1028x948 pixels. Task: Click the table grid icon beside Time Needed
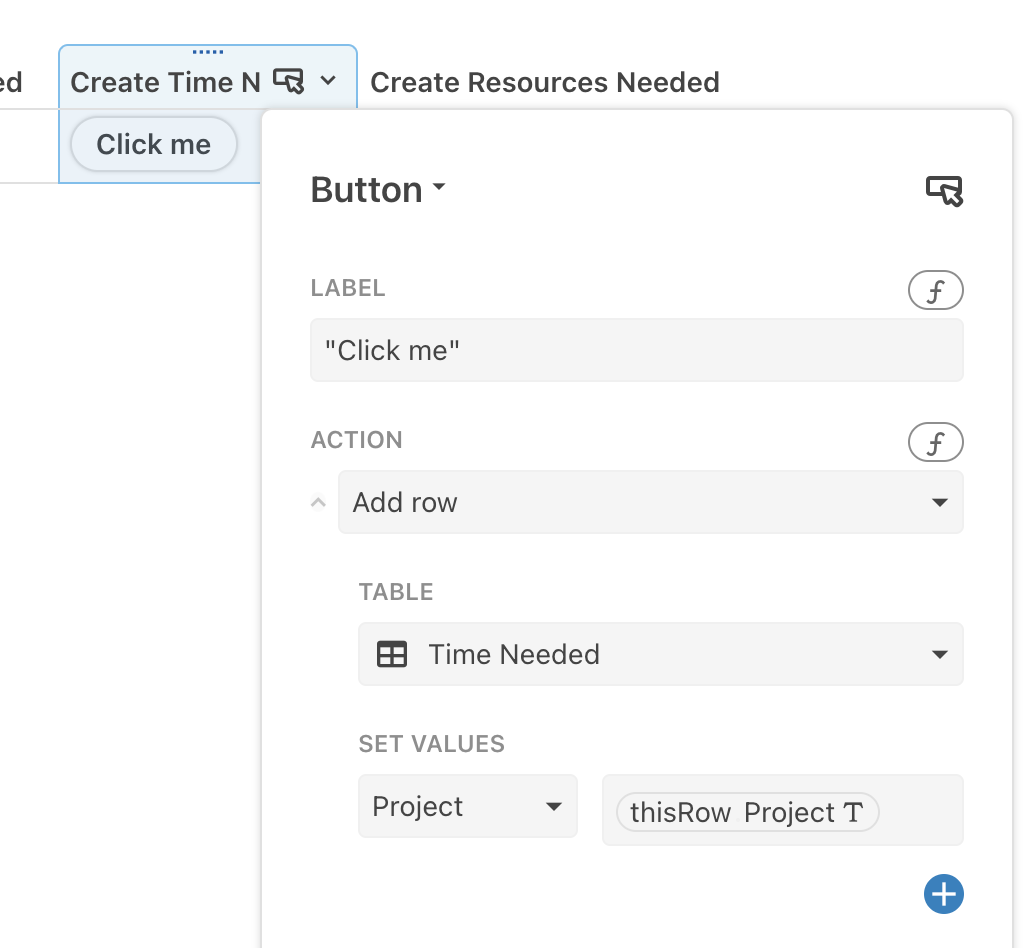point(391,654)
